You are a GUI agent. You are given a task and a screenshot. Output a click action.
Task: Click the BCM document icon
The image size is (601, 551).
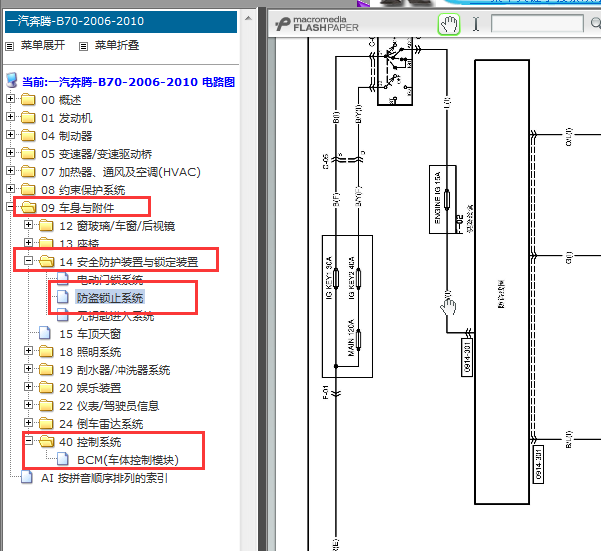63,459
